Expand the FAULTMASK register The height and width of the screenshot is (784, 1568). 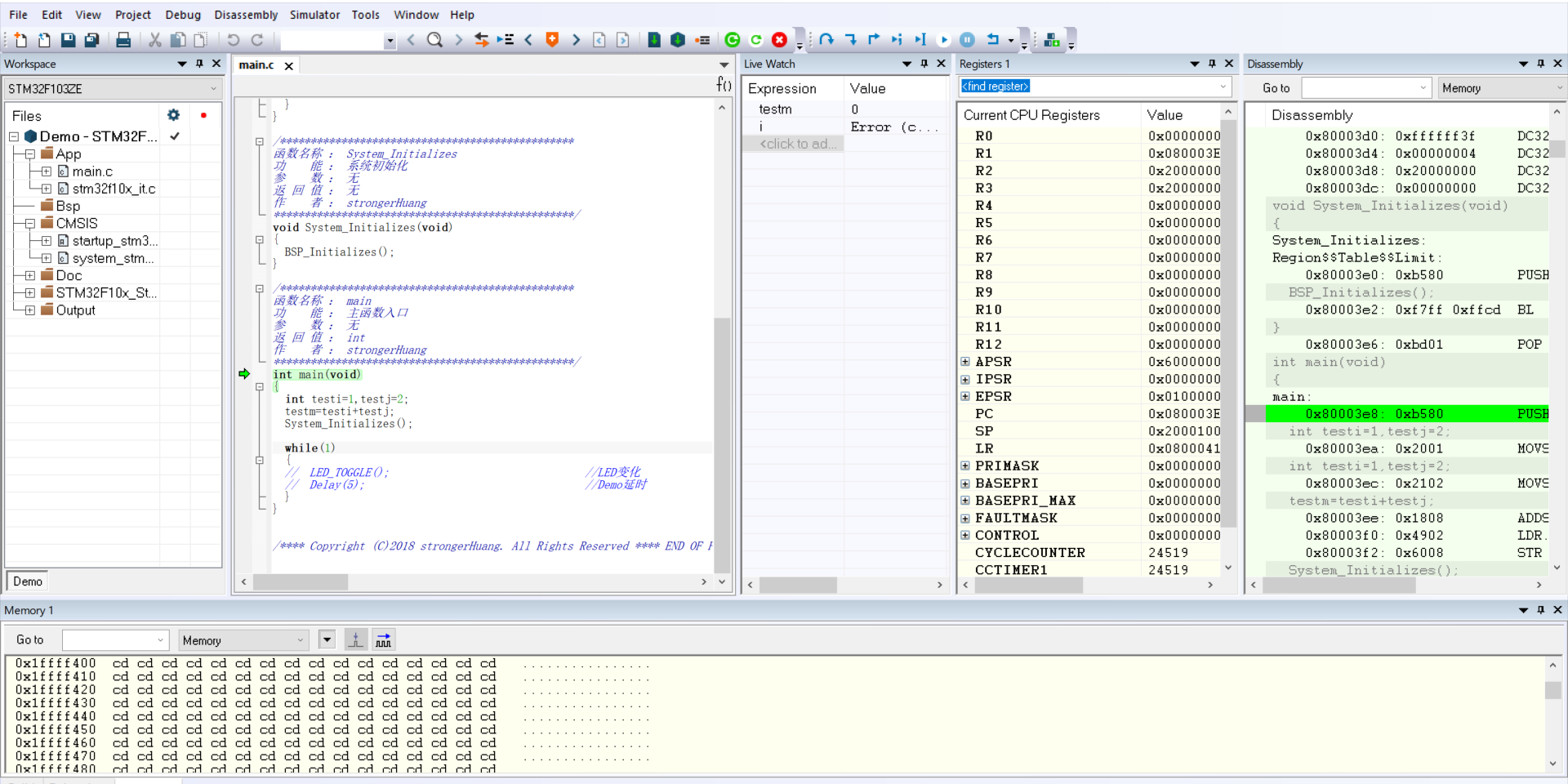coord(965,518)
